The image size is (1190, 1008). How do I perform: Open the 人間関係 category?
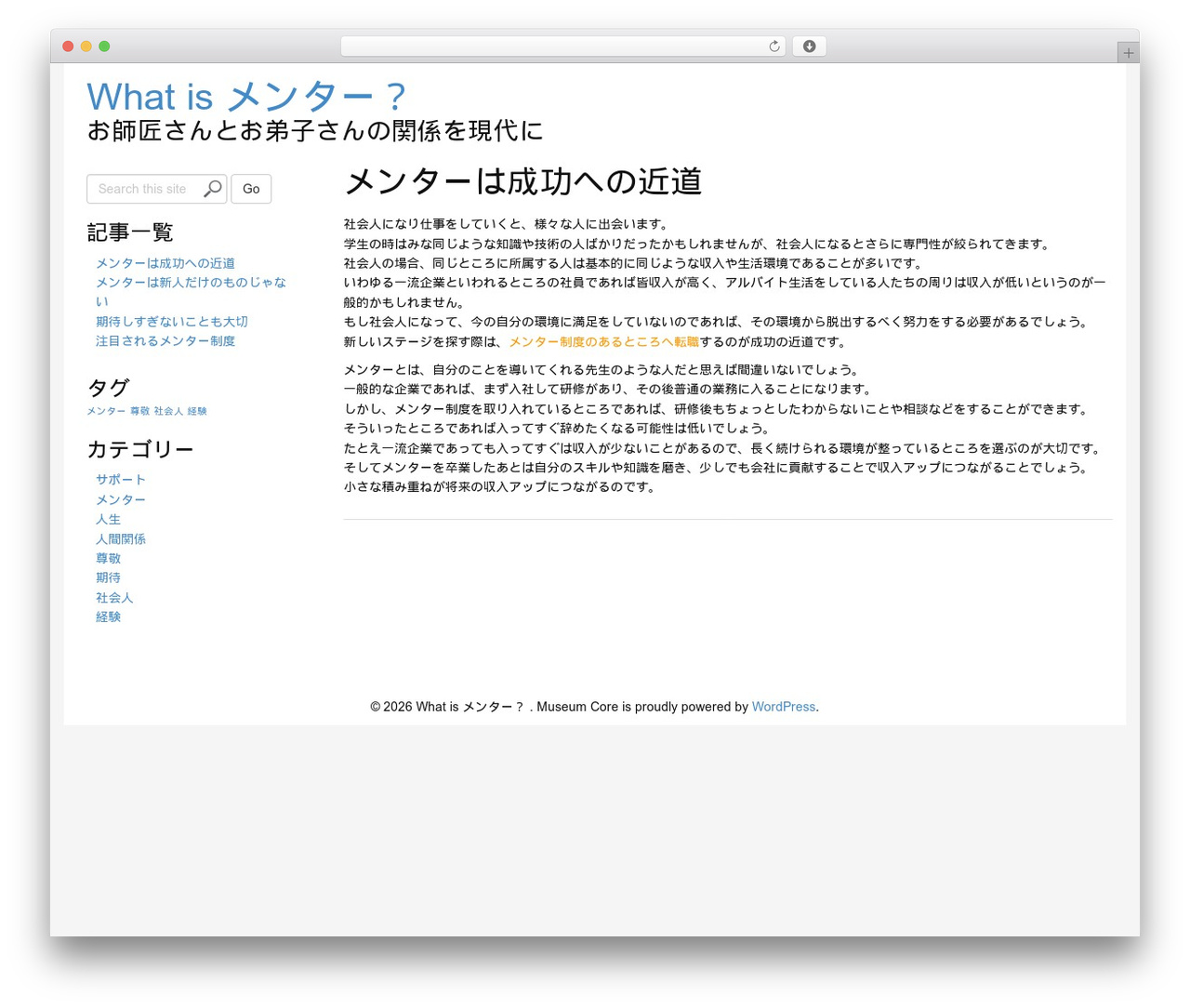pyautogui.click(x=121, y=539)
